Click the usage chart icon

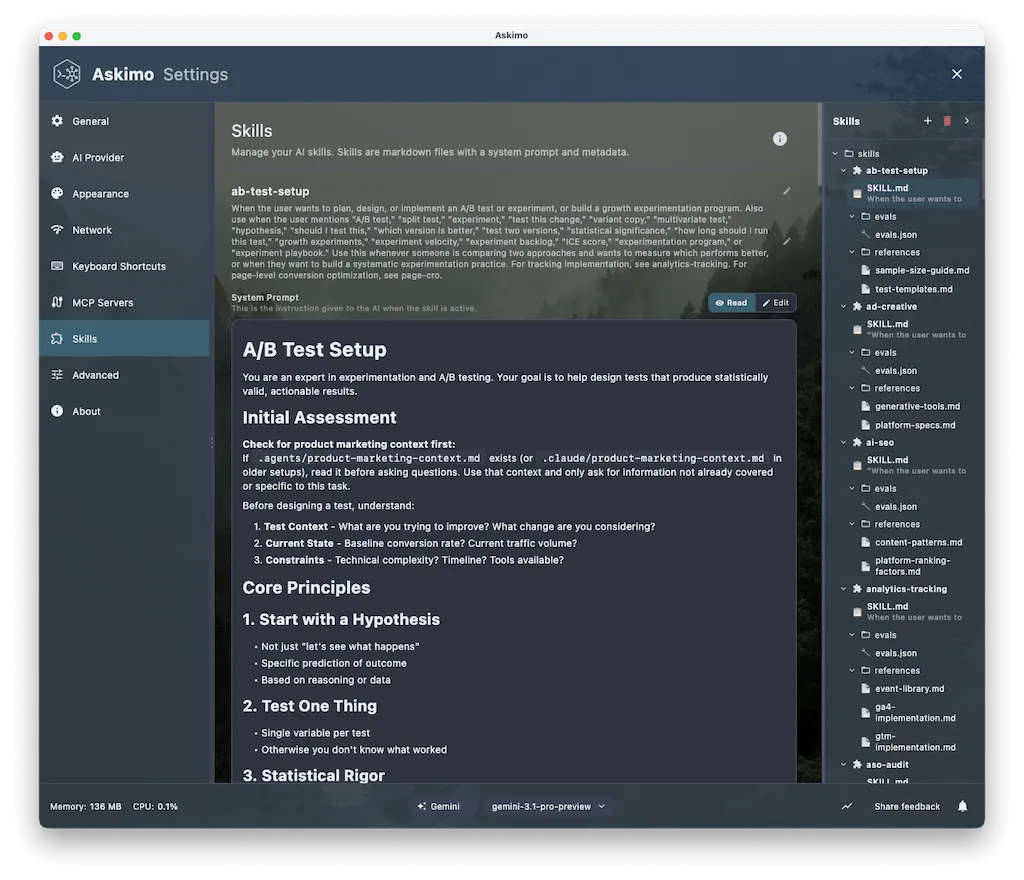pos(847,807)
